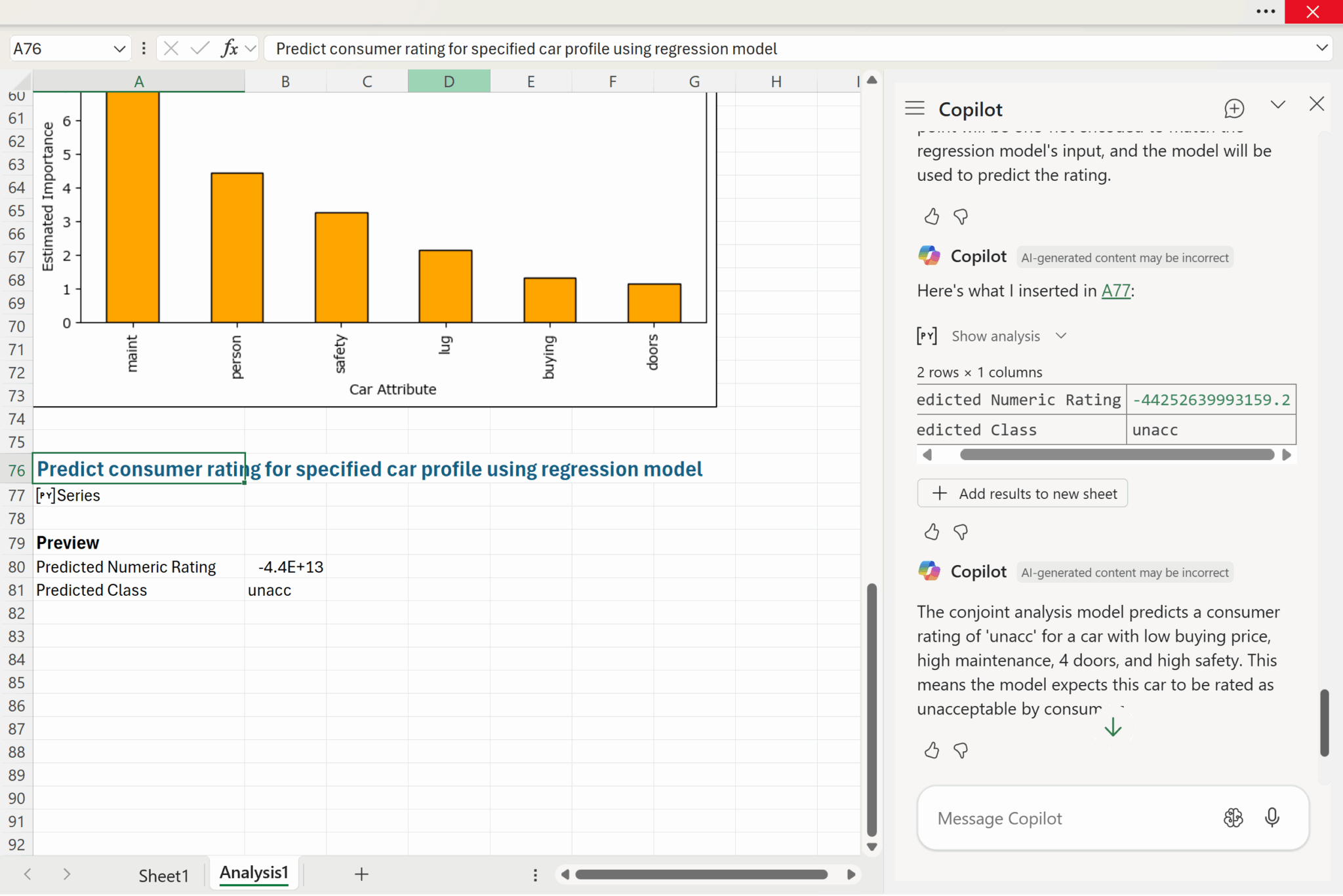Add a new sheet with plus icon
The height and width of the screenshot is (896, 1343).
click(x=361, y=874)
